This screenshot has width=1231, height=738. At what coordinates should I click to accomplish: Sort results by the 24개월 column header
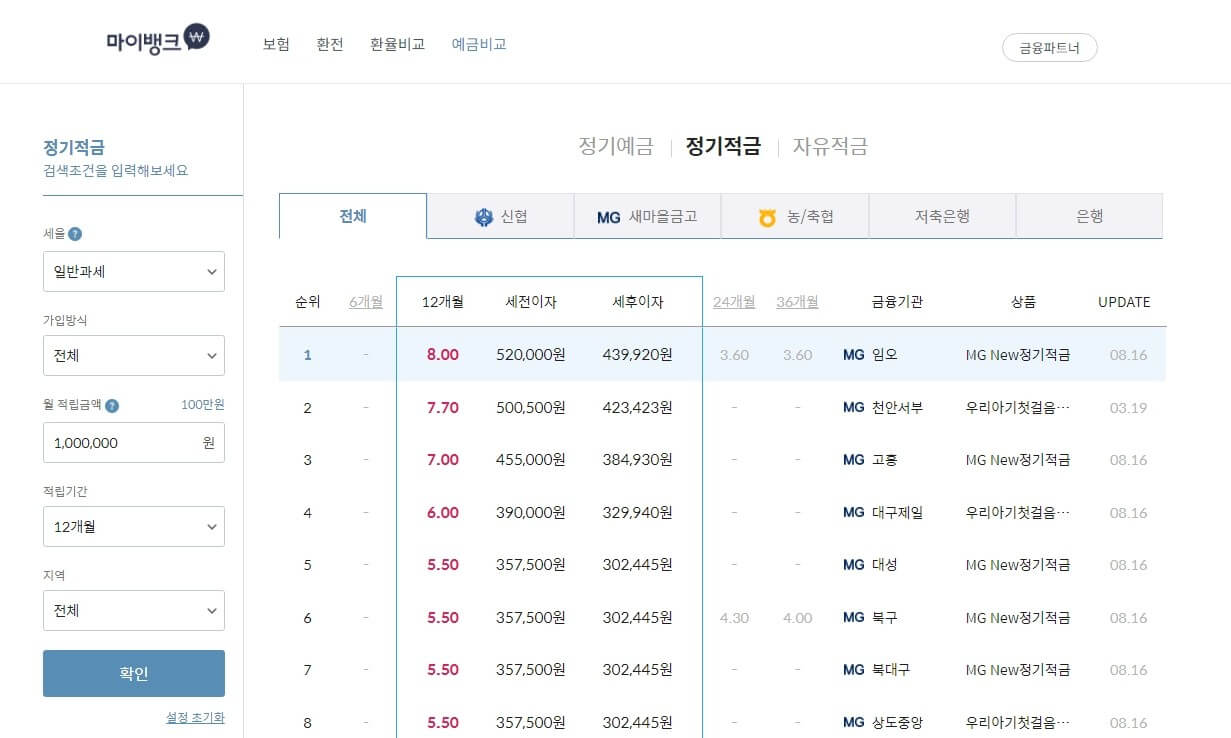[x=734, y=301]
